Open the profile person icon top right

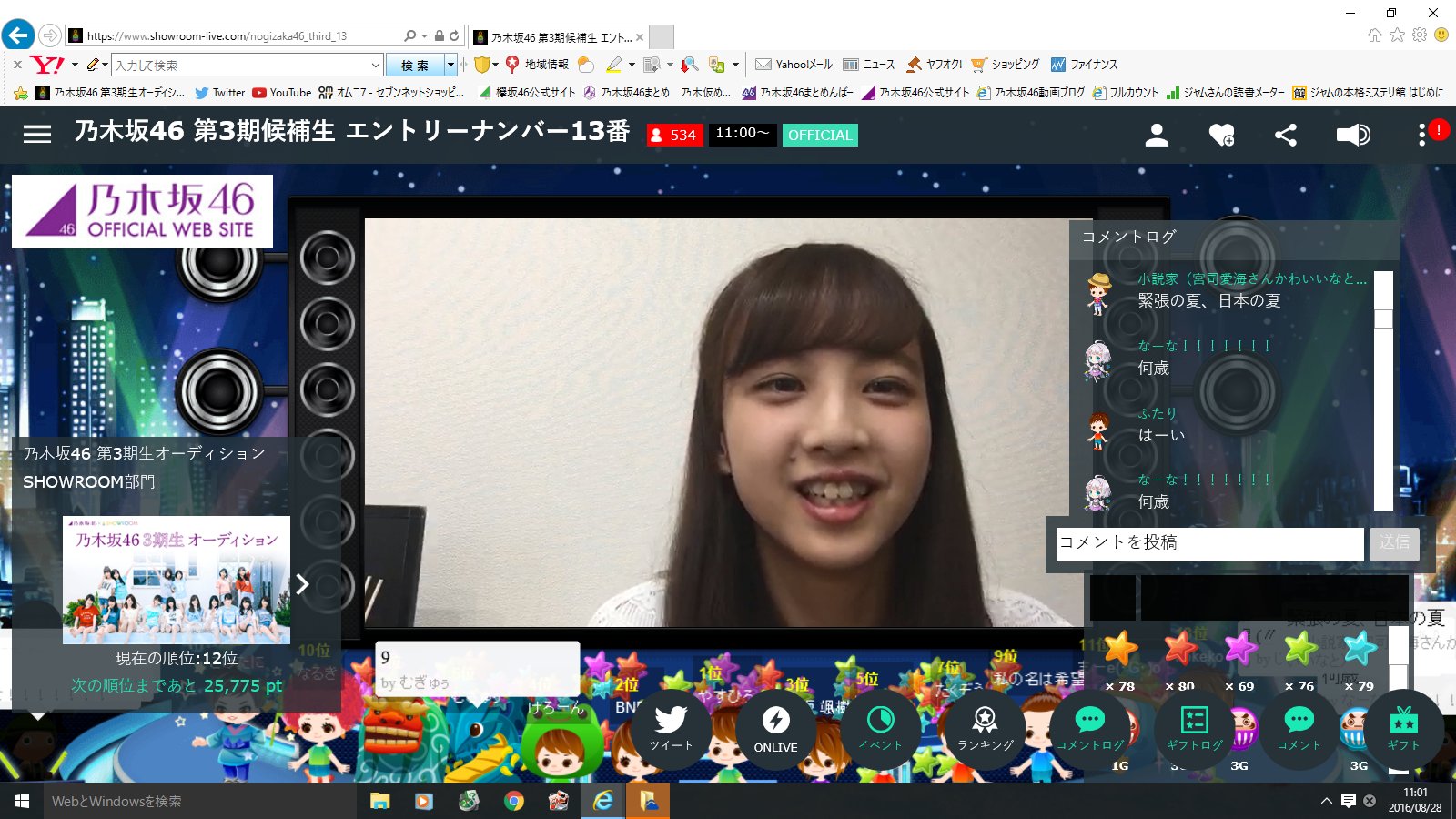1157,135
